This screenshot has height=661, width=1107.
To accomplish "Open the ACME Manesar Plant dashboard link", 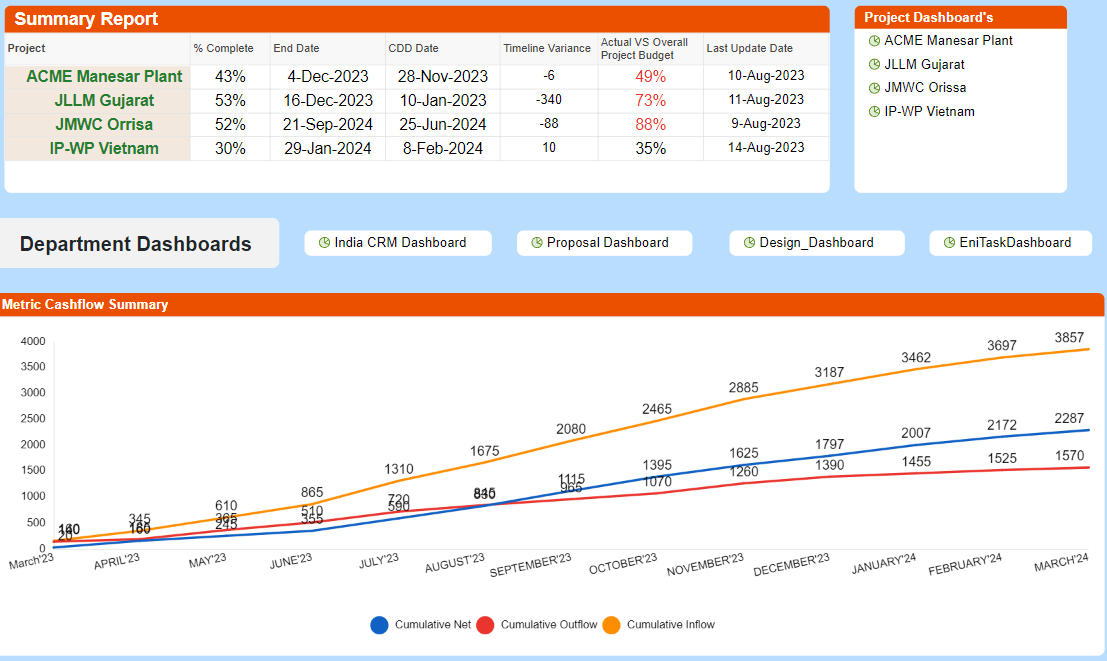I will pos(948,41).
